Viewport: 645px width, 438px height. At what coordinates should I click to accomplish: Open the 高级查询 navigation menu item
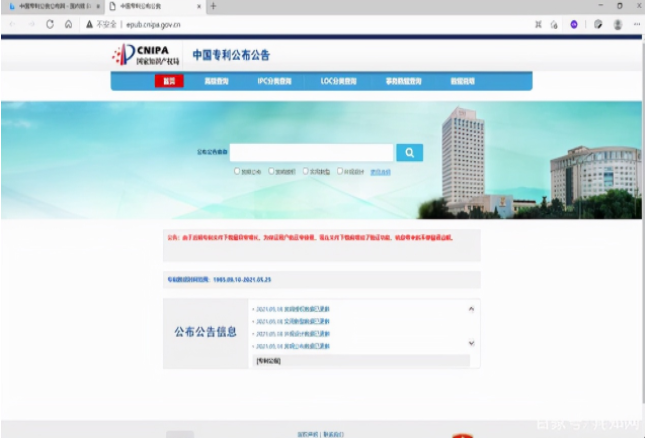217,81
